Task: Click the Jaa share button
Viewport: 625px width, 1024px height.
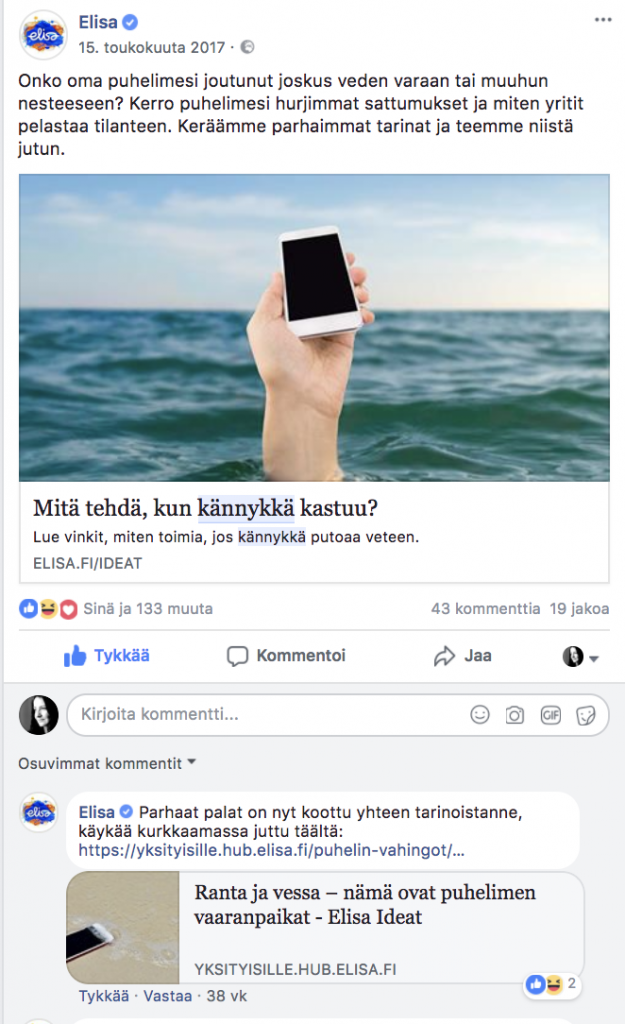Action: coord(462,656)
